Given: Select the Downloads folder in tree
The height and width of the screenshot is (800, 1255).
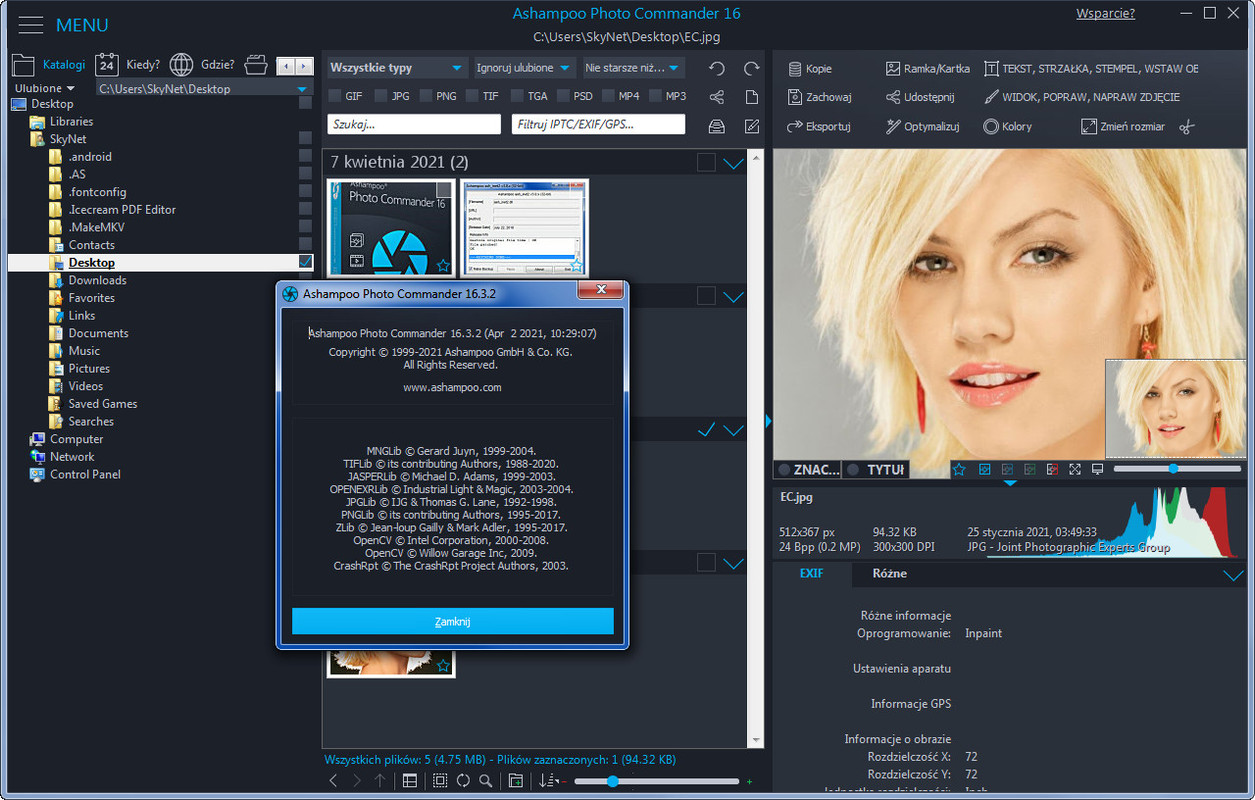Looking at the screenshot, I should (x=97, y=280).
